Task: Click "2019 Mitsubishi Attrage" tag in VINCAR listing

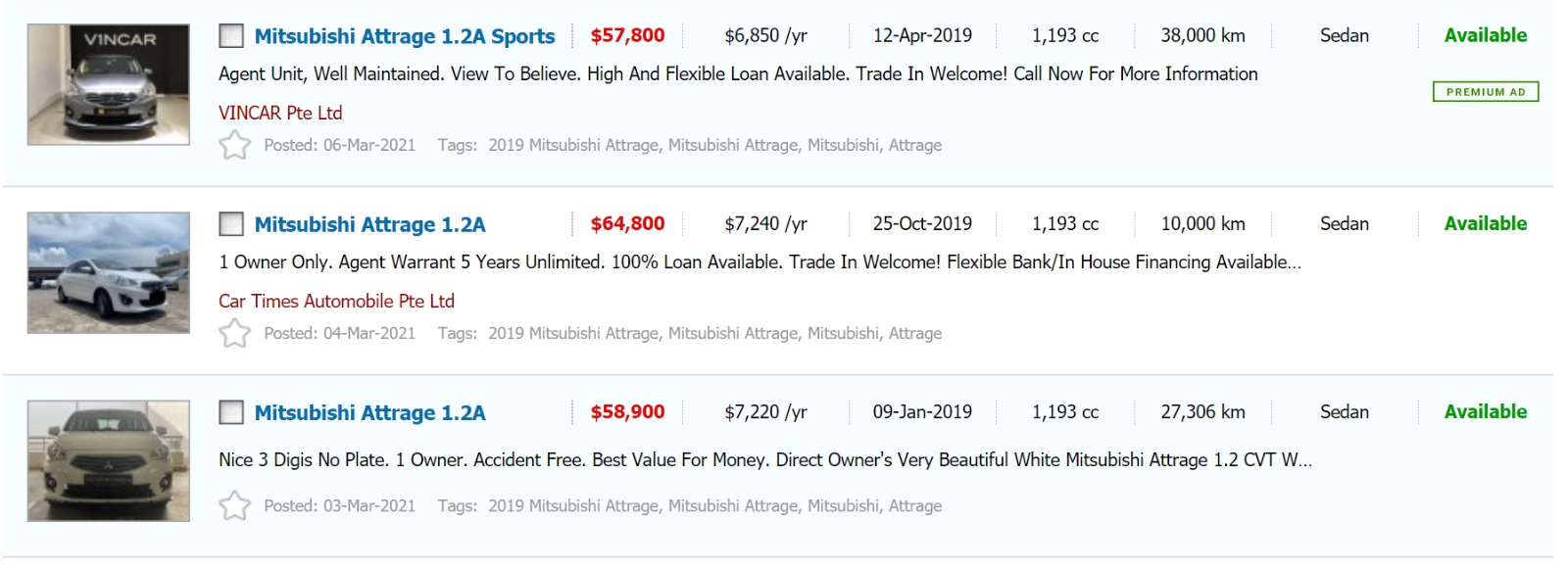Action: pyautogui.click(x=572, y=145)
